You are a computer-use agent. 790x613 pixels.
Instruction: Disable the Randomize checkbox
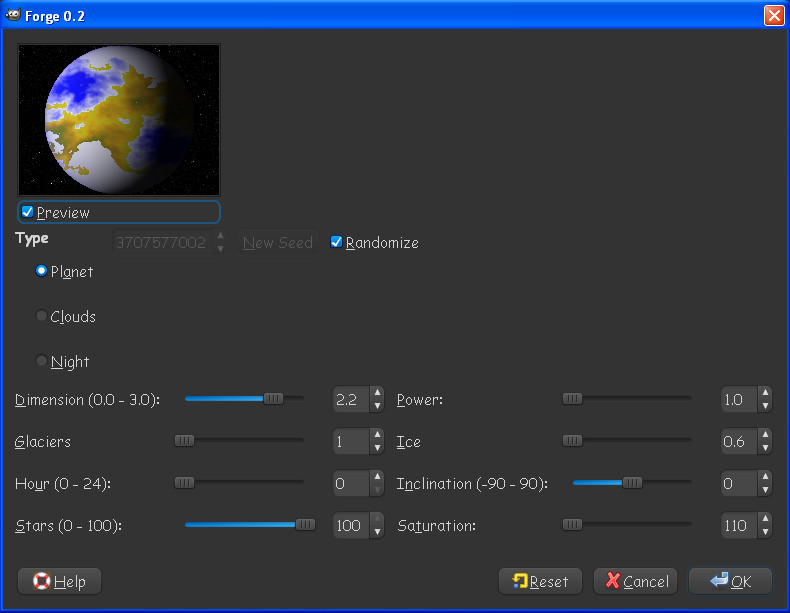[337, 242]
